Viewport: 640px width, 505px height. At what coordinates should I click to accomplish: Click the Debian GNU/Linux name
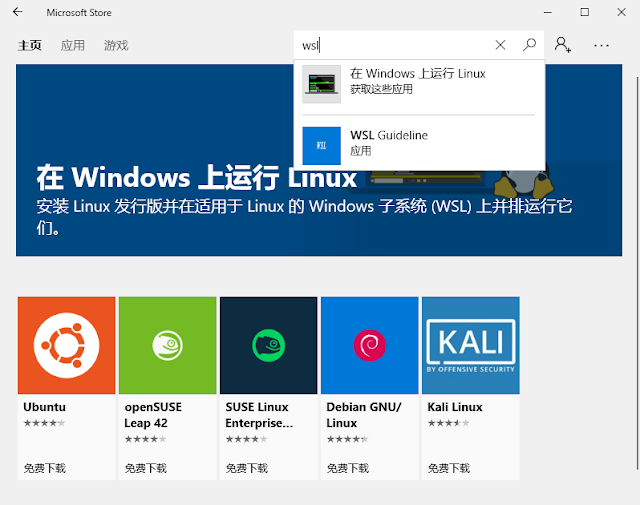coord(364,415)
